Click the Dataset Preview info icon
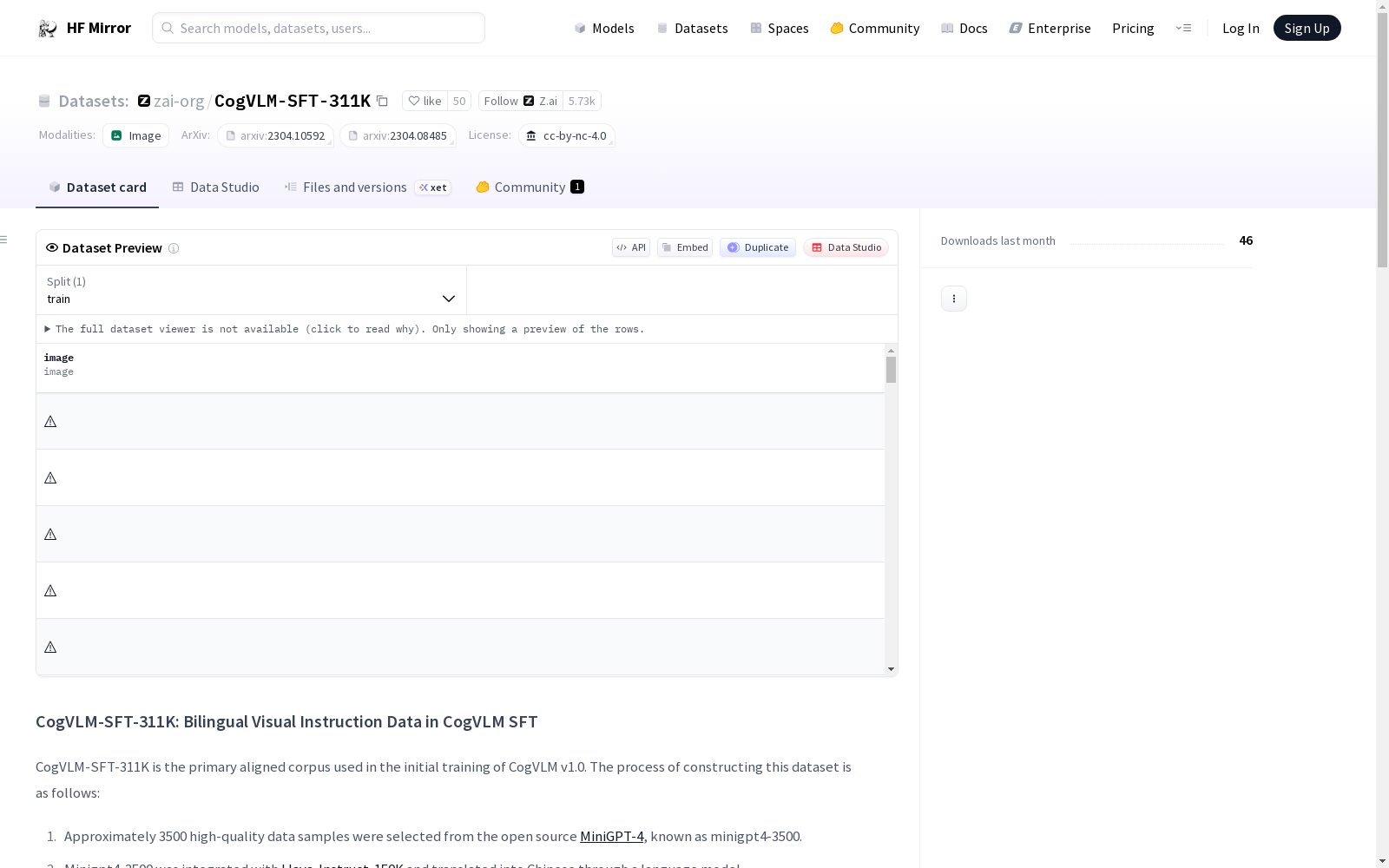The width and height of the screenshot is (1389, 868). coord(174,248)
